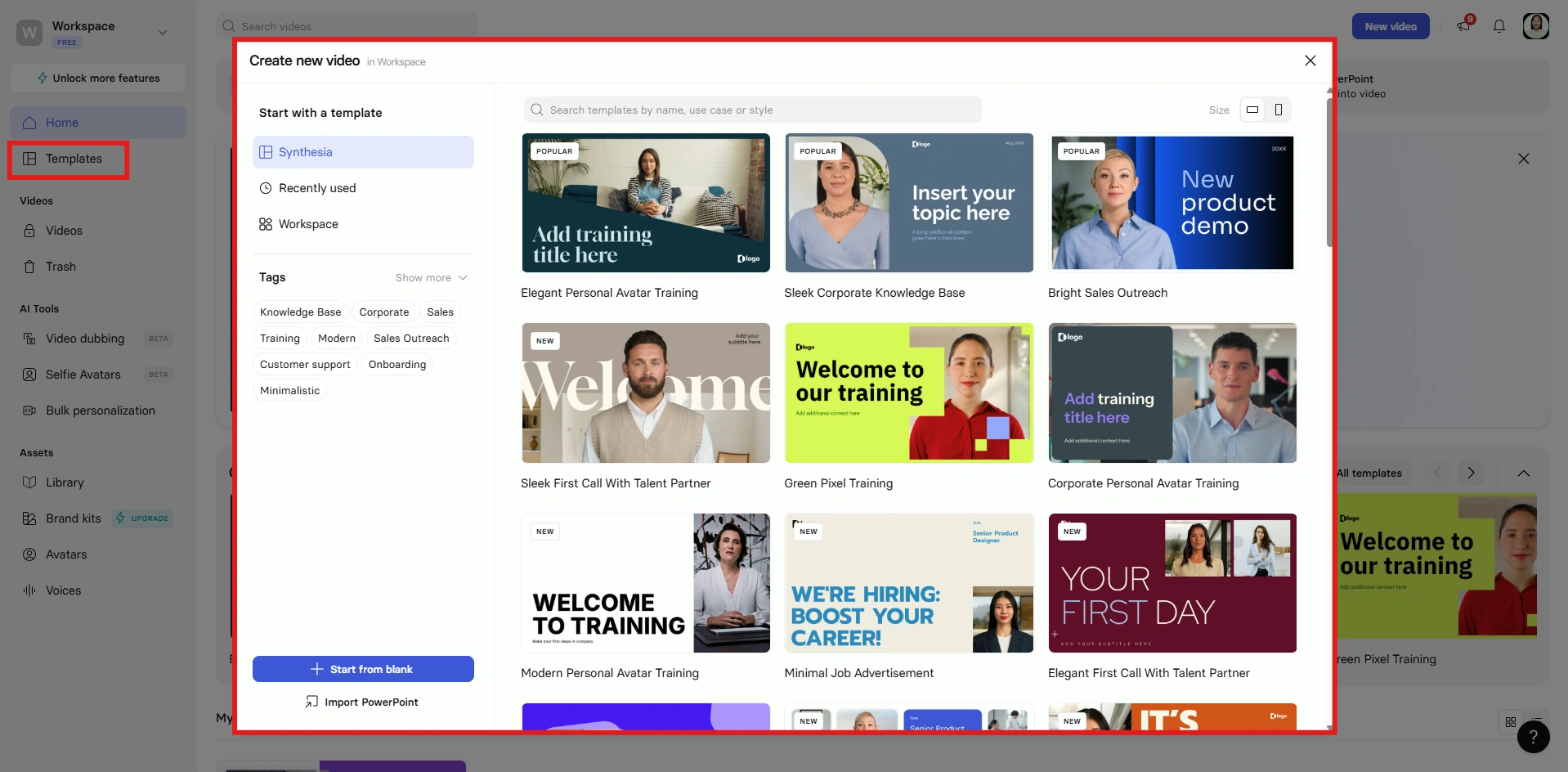The width and height of the screenshot is (1568, 772).
Task: Select the All templates tab
Action: point(1369,473)
